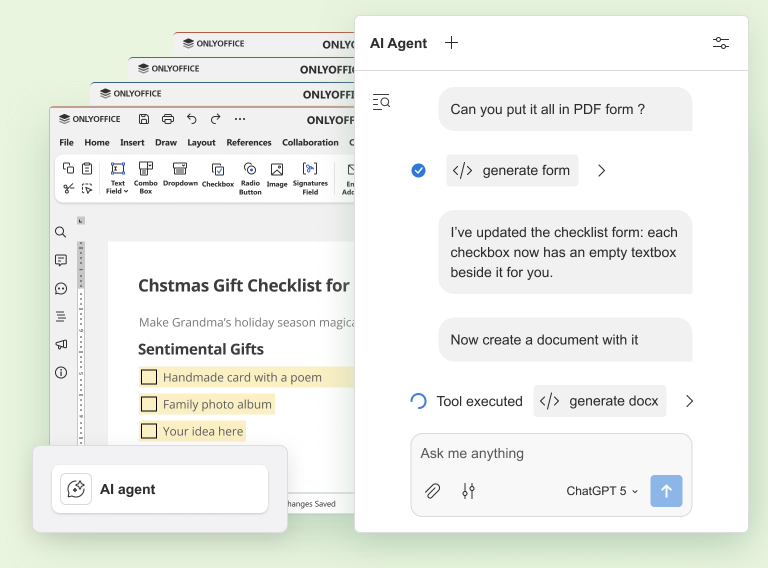
Task: Check the Your idea here checkbox
Action: coord(149,431)
